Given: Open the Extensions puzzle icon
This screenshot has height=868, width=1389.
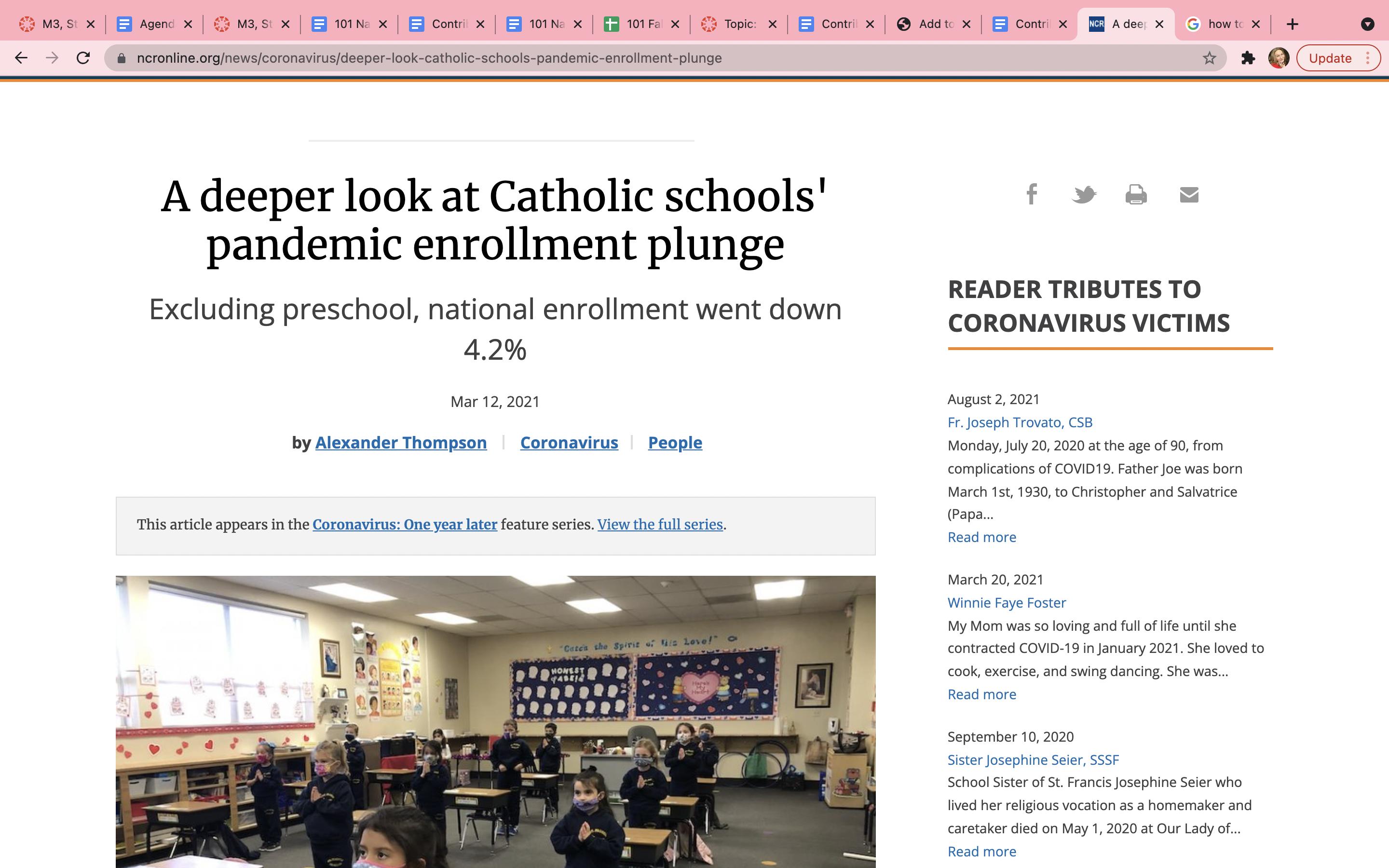Looking at the screenshot, I should click(1248, 58).
